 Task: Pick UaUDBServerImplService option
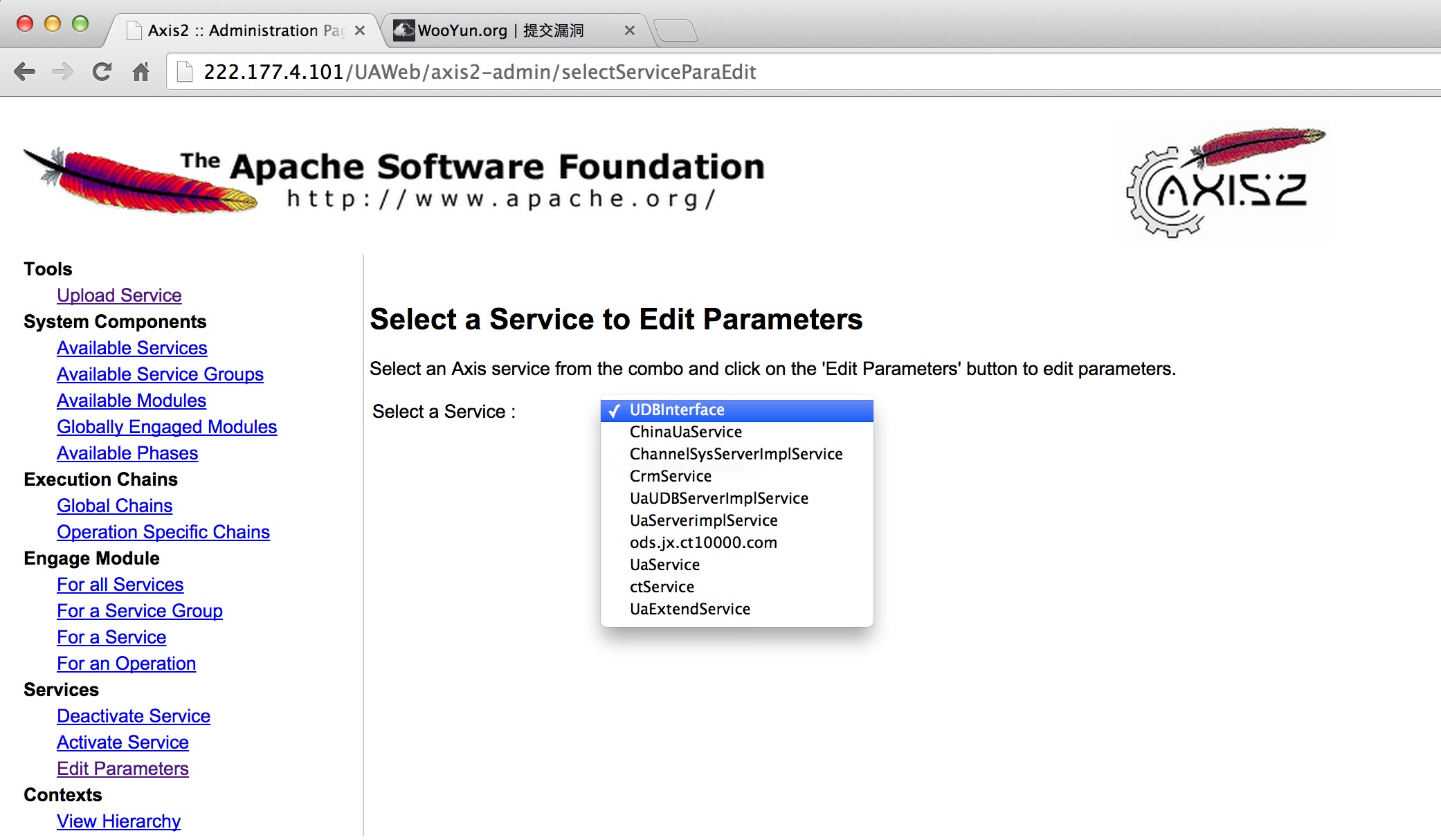[737, 498]
